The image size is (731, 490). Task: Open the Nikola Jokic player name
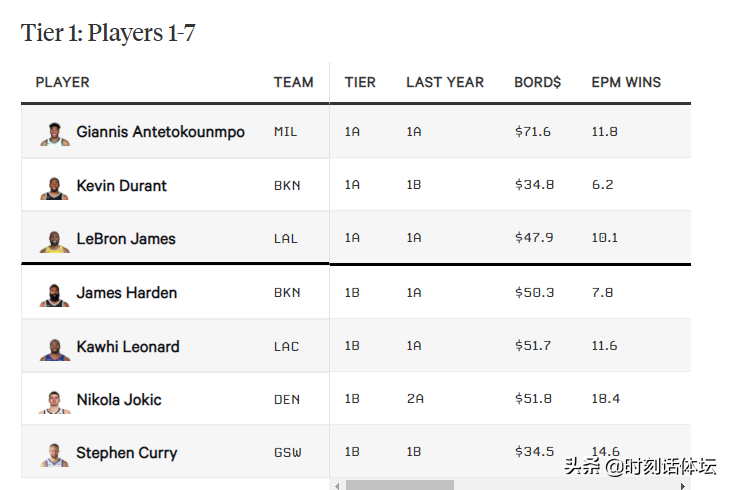click(119, 400)
